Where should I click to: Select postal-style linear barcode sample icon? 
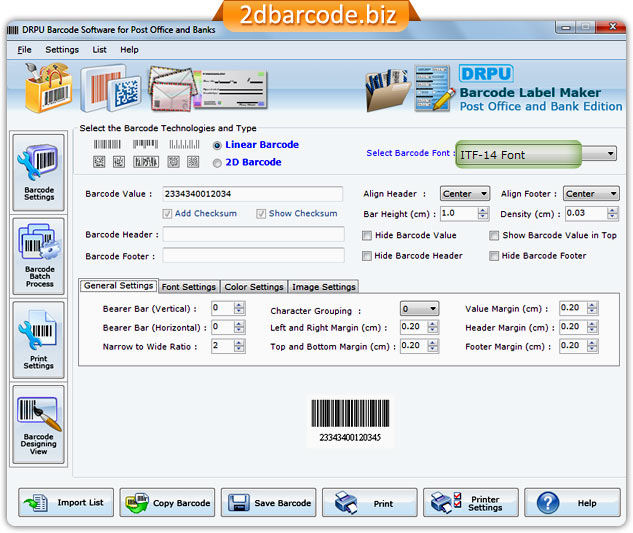click(x=184, y=144)
